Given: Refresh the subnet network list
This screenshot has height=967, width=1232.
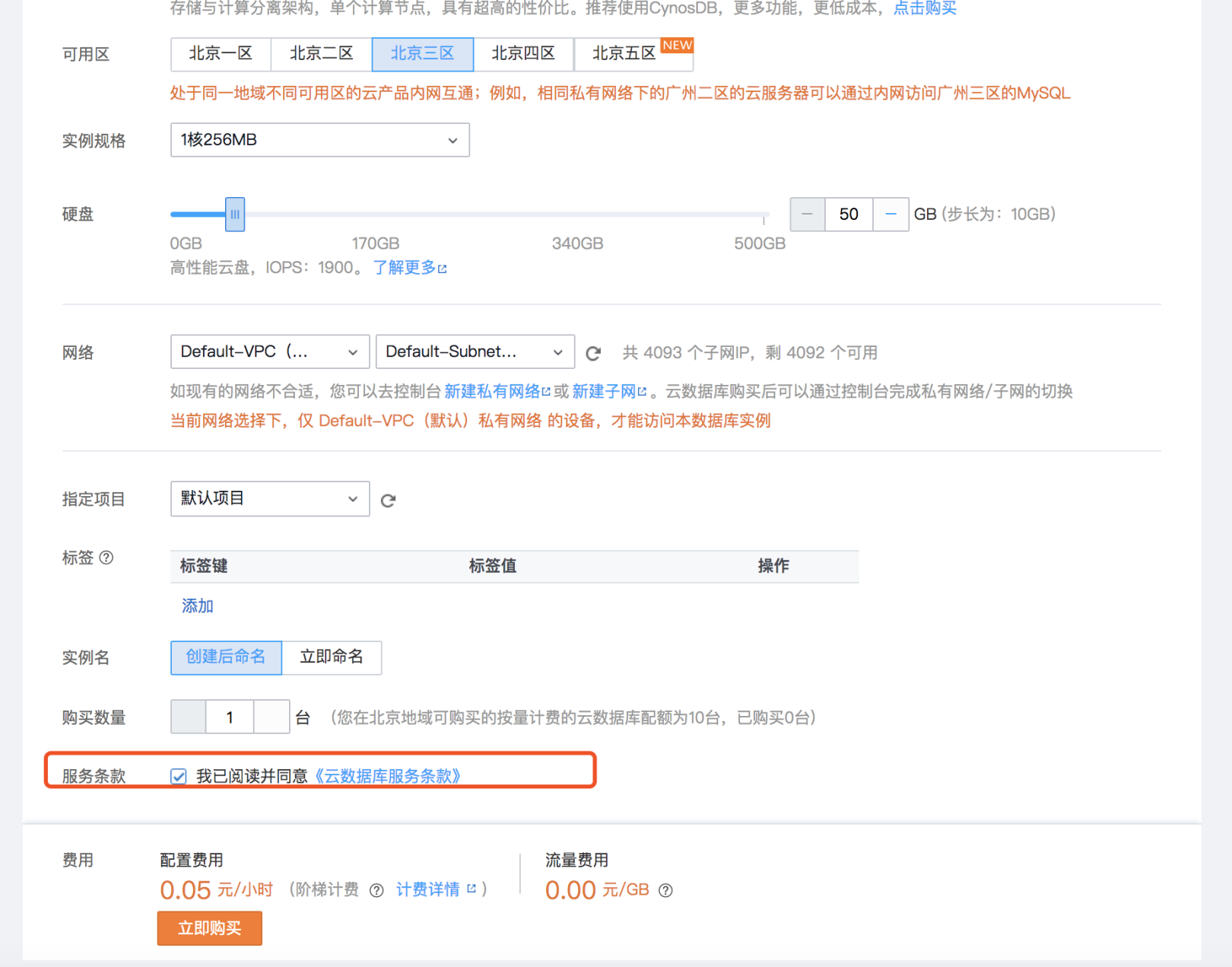Looking at the screenshot, I should (x=593, y=353).
